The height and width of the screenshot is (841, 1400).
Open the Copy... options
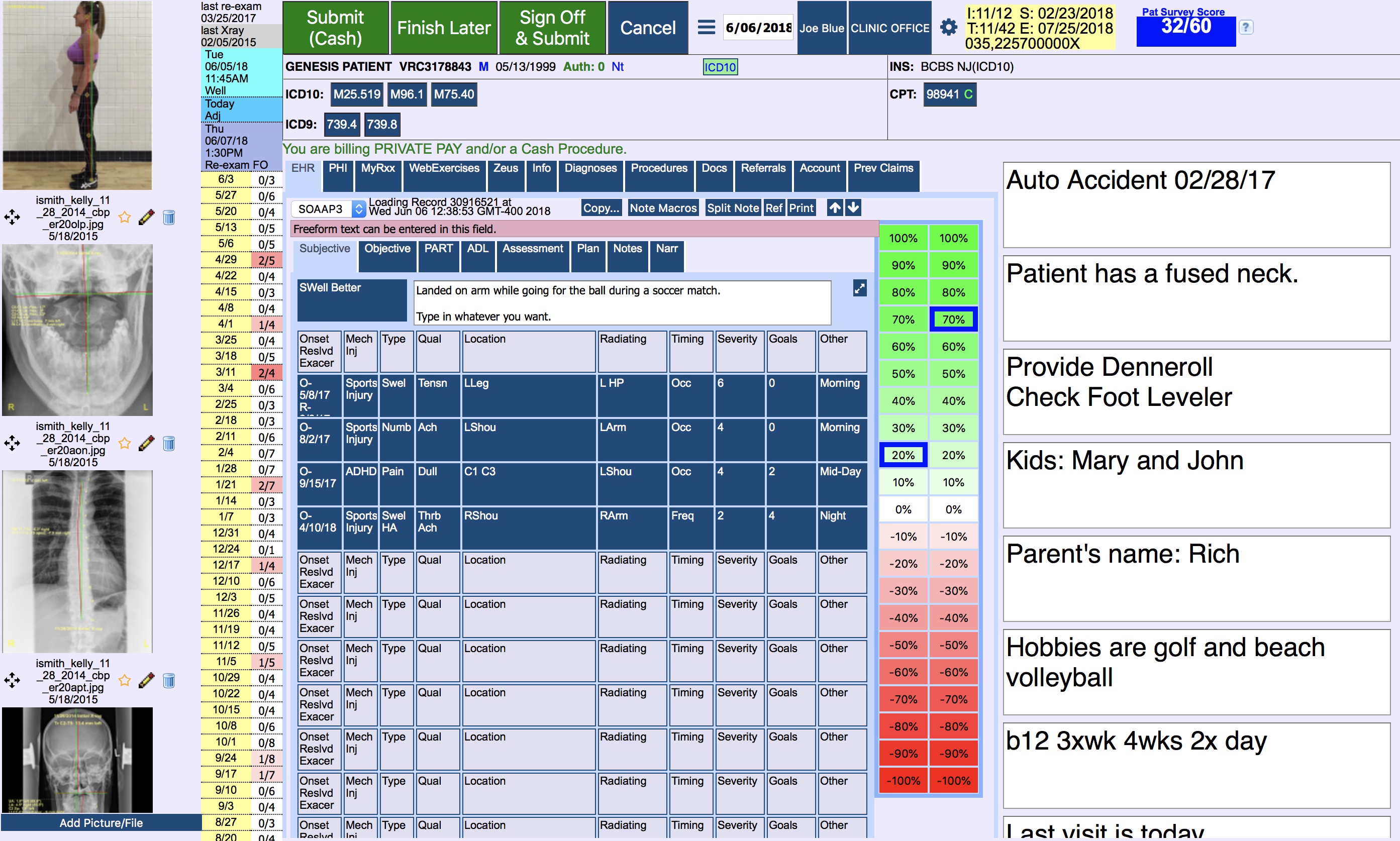tap(601, 208)
